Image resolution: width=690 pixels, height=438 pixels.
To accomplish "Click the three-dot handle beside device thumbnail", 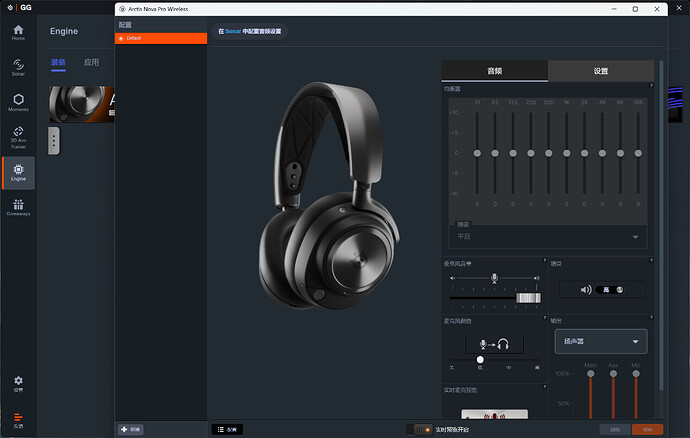I will click(53, 140).
